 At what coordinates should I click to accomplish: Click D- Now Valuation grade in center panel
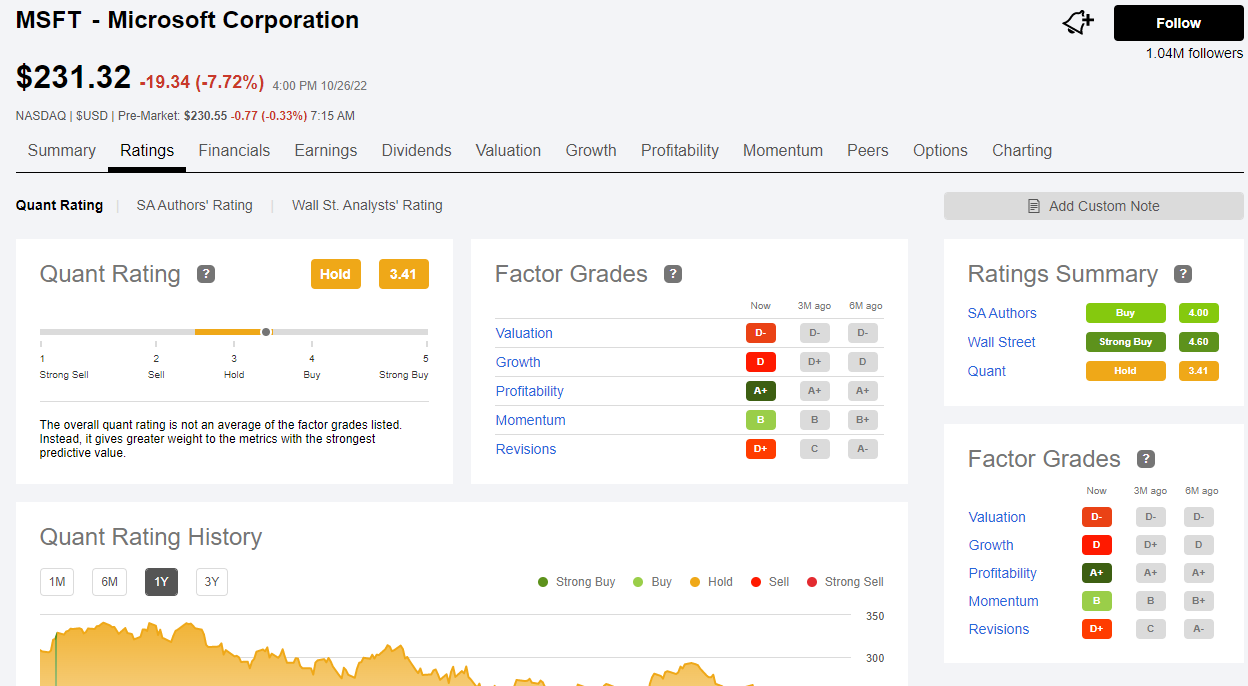(761, 333)
